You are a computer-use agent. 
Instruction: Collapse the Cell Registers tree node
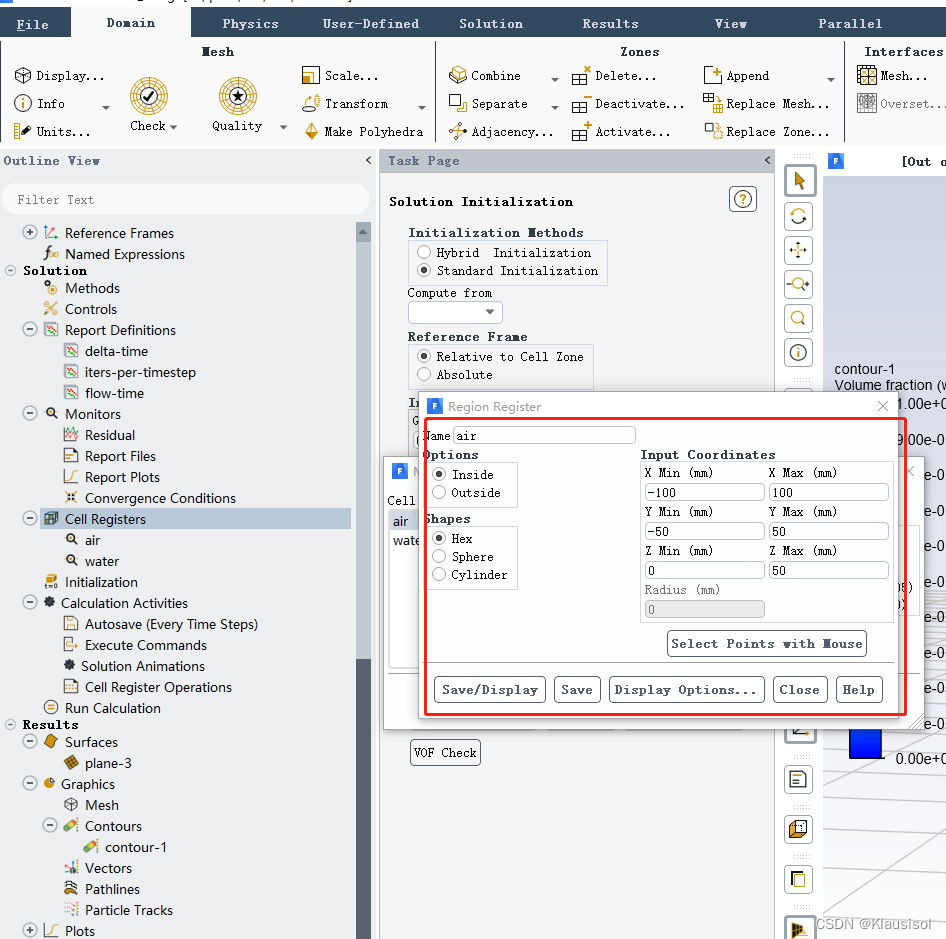pos(30,519)
